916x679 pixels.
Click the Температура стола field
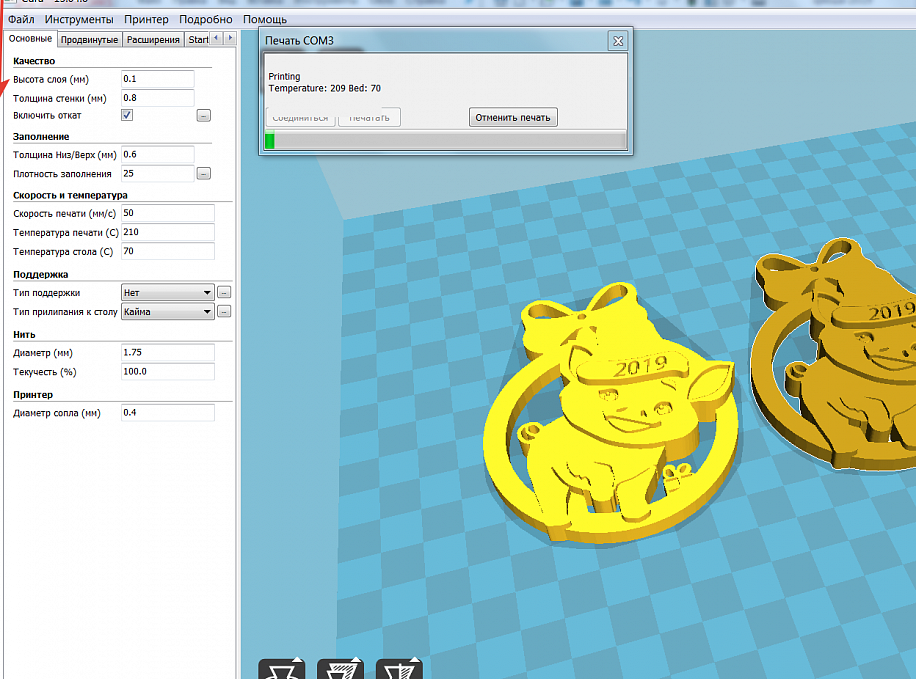(x=168, y=251)
